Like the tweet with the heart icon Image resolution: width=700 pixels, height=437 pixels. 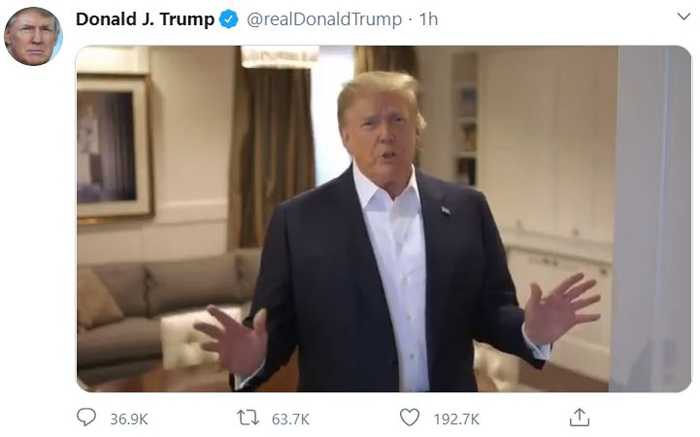[x=409, y=417]
